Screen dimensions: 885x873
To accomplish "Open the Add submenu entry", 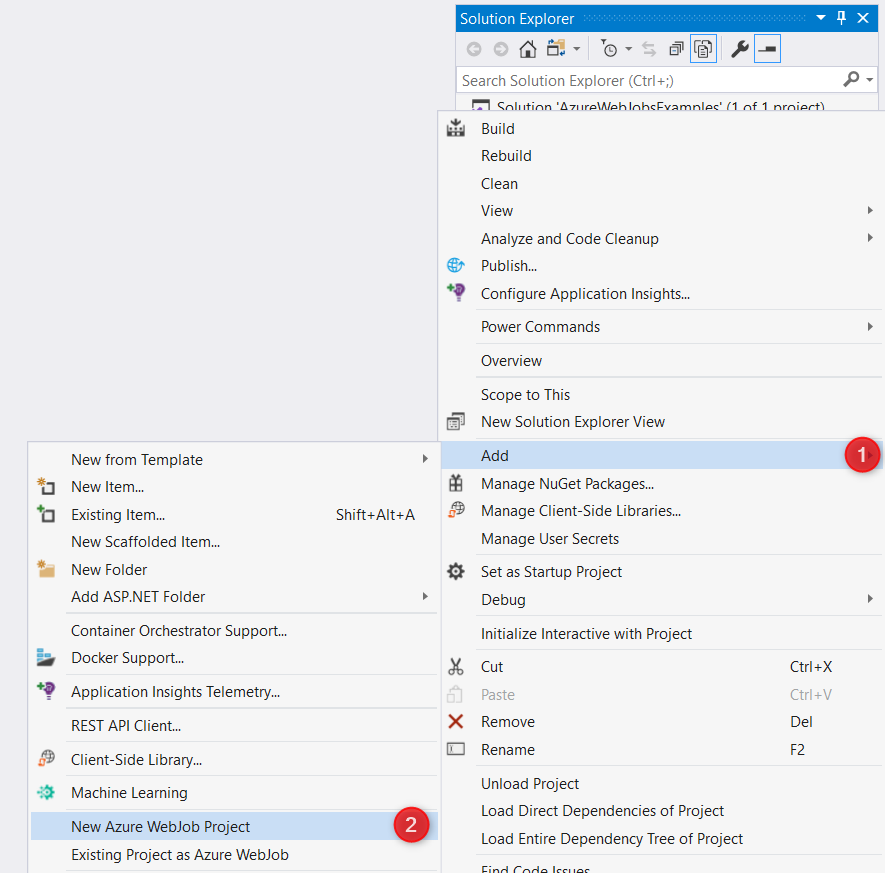I will (x=660, y=455).
